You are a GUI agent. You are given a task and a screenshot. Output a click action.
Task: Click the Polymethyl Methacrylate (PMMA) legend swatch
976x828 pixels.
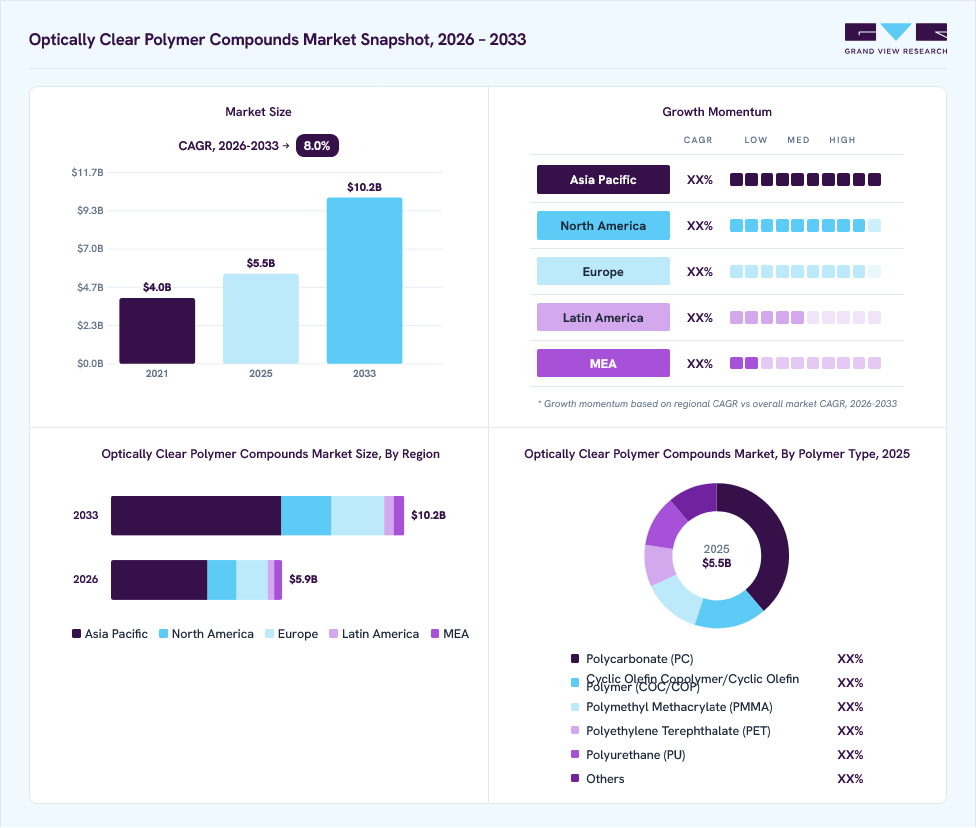[575, 707]
